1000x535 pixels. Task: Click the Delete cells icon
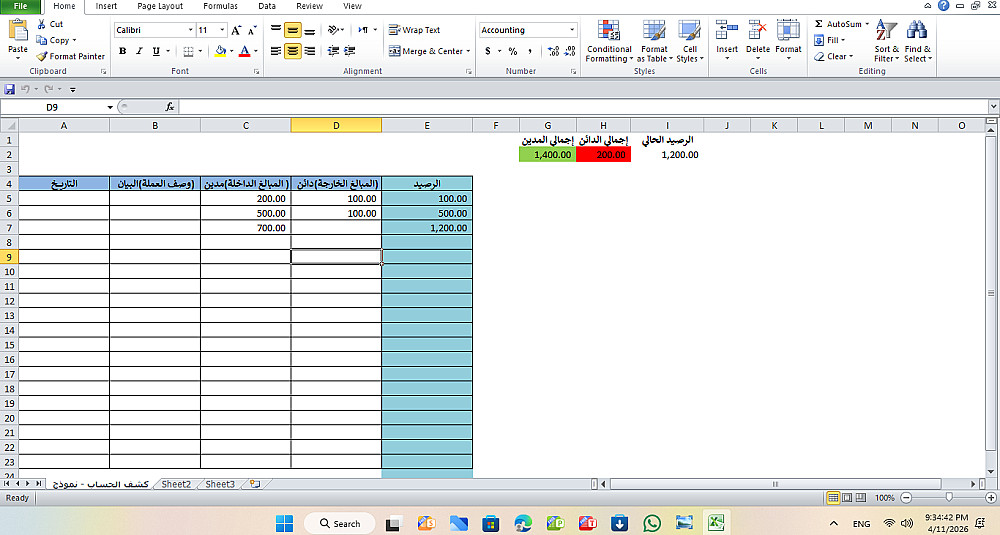tap(758, 30)
